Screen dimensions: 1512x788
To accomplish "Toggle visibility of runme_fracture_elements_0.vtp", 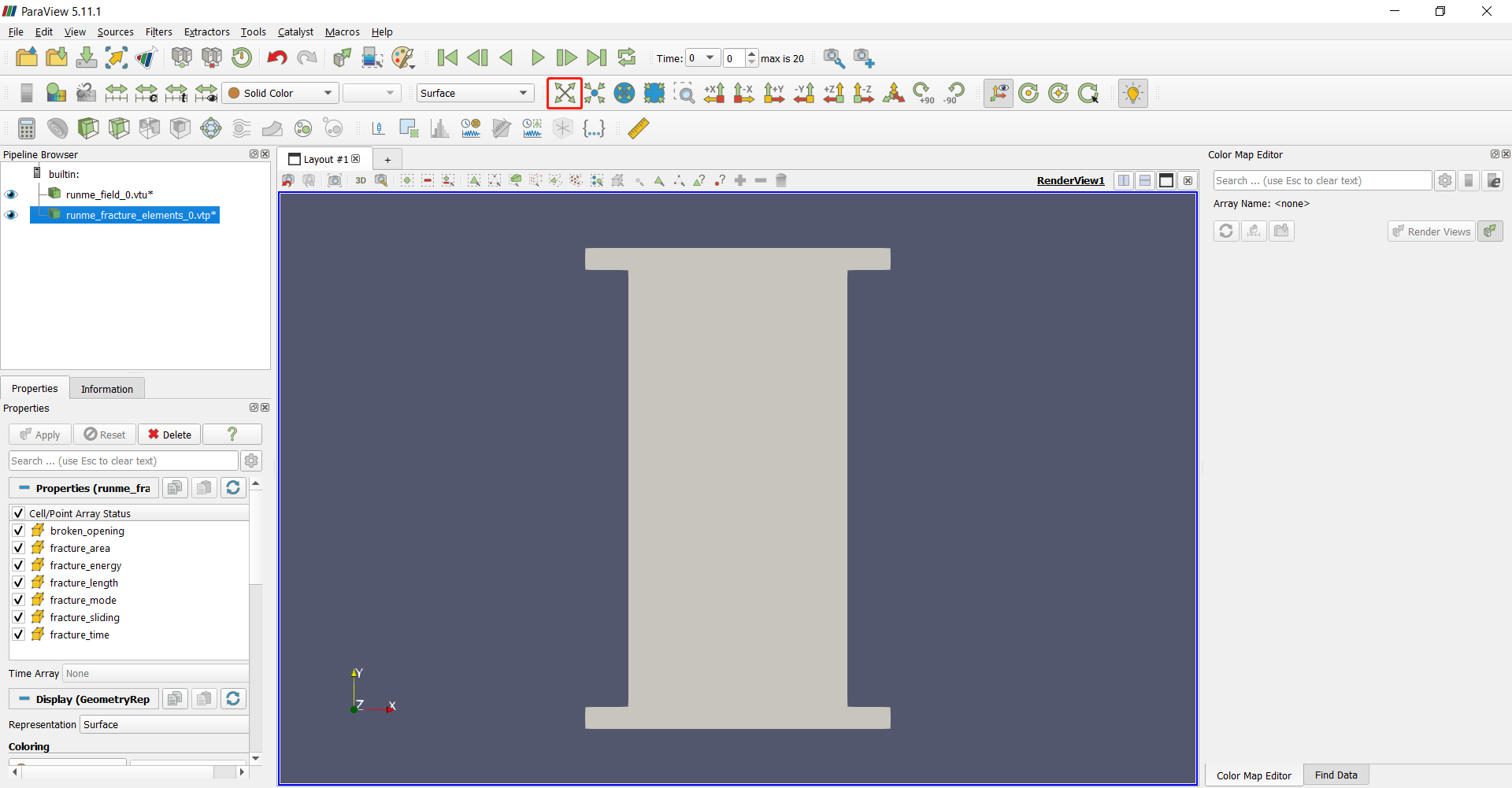I will coord(11,215).
